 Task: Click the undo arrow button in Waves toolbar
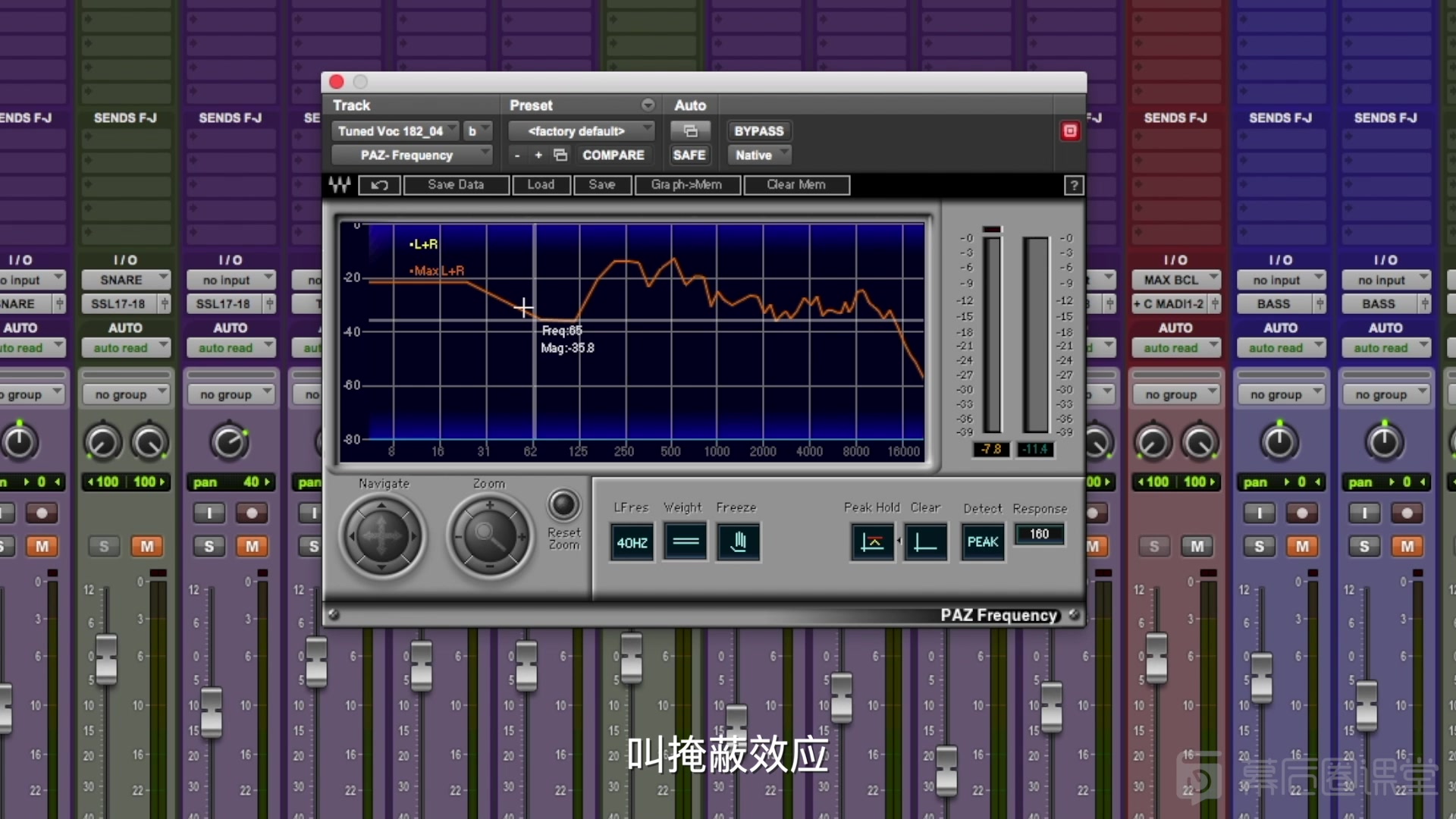379,185
